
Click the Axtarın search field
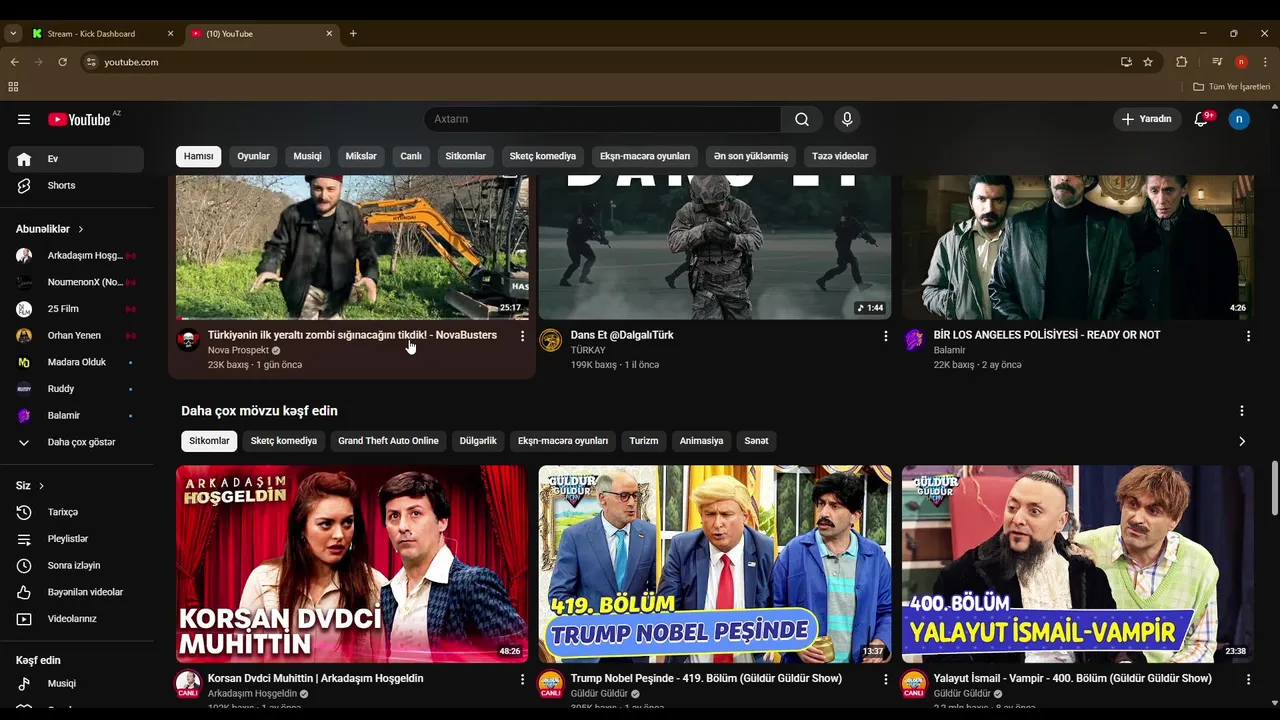pyautogui.click(x=602, y=119)
